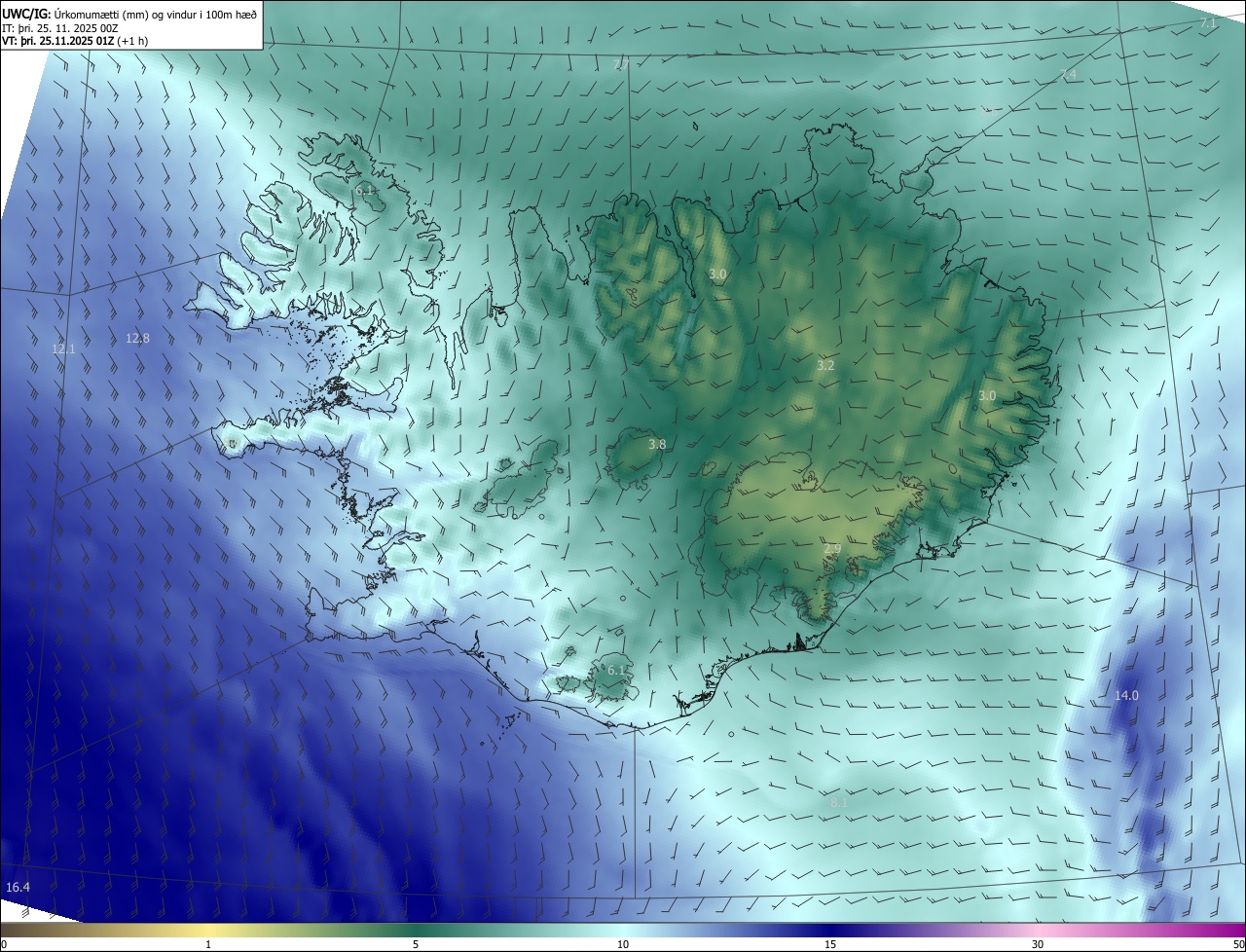
Task: Click the '0' tick on the colour scale
Action: [4, 945]
